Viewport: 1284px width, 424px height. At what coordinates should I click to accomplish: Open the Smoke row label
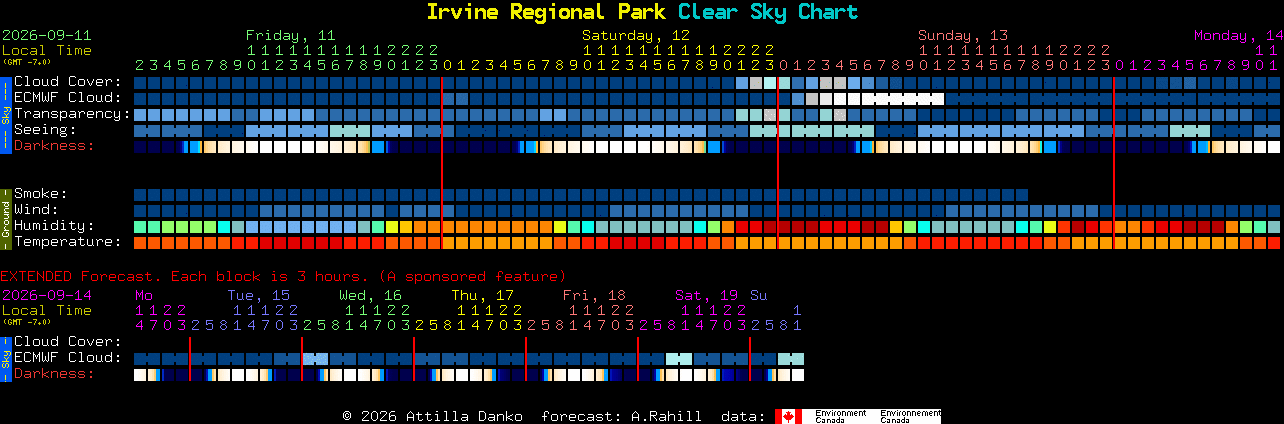point(41,194)
